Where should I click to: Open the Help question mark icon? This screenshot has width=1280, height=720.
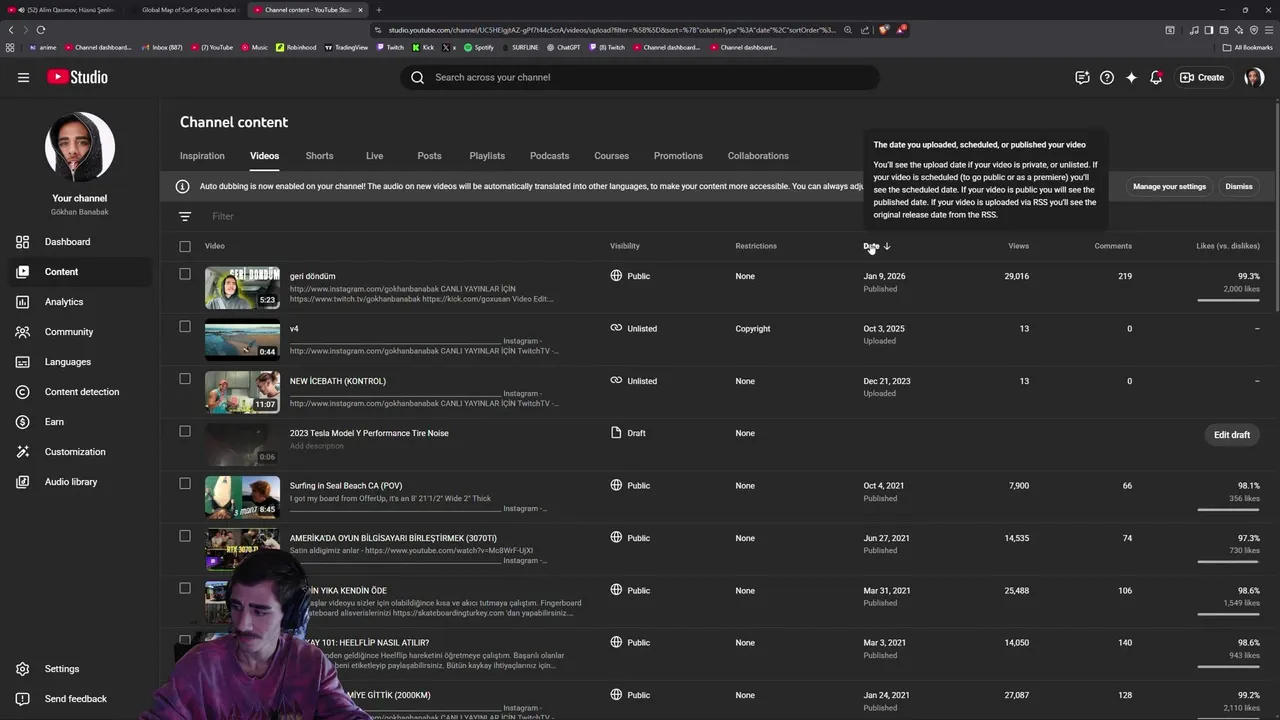(1107, 77)
